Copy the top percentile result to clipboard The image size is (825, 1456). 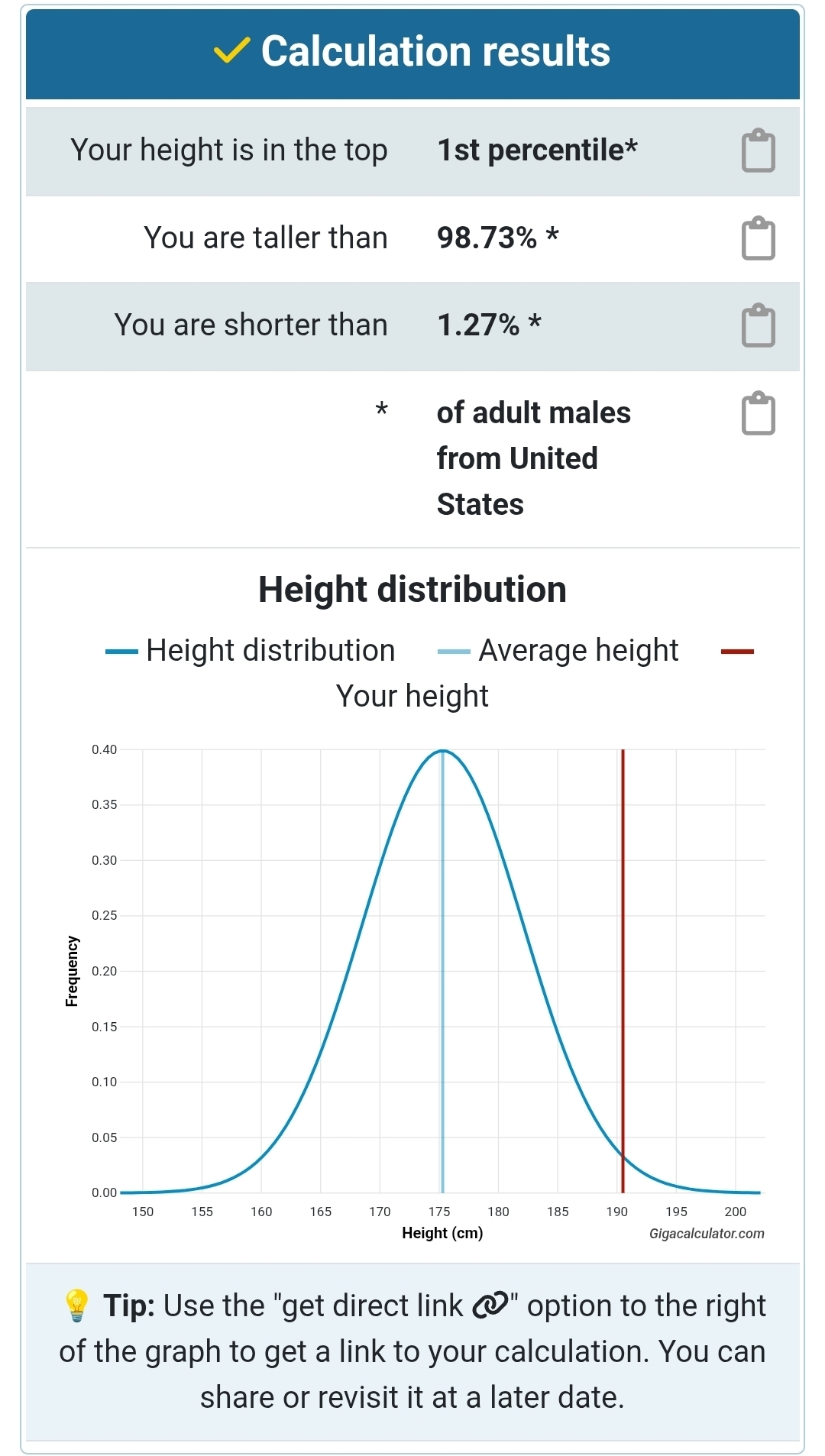(758, 150)
